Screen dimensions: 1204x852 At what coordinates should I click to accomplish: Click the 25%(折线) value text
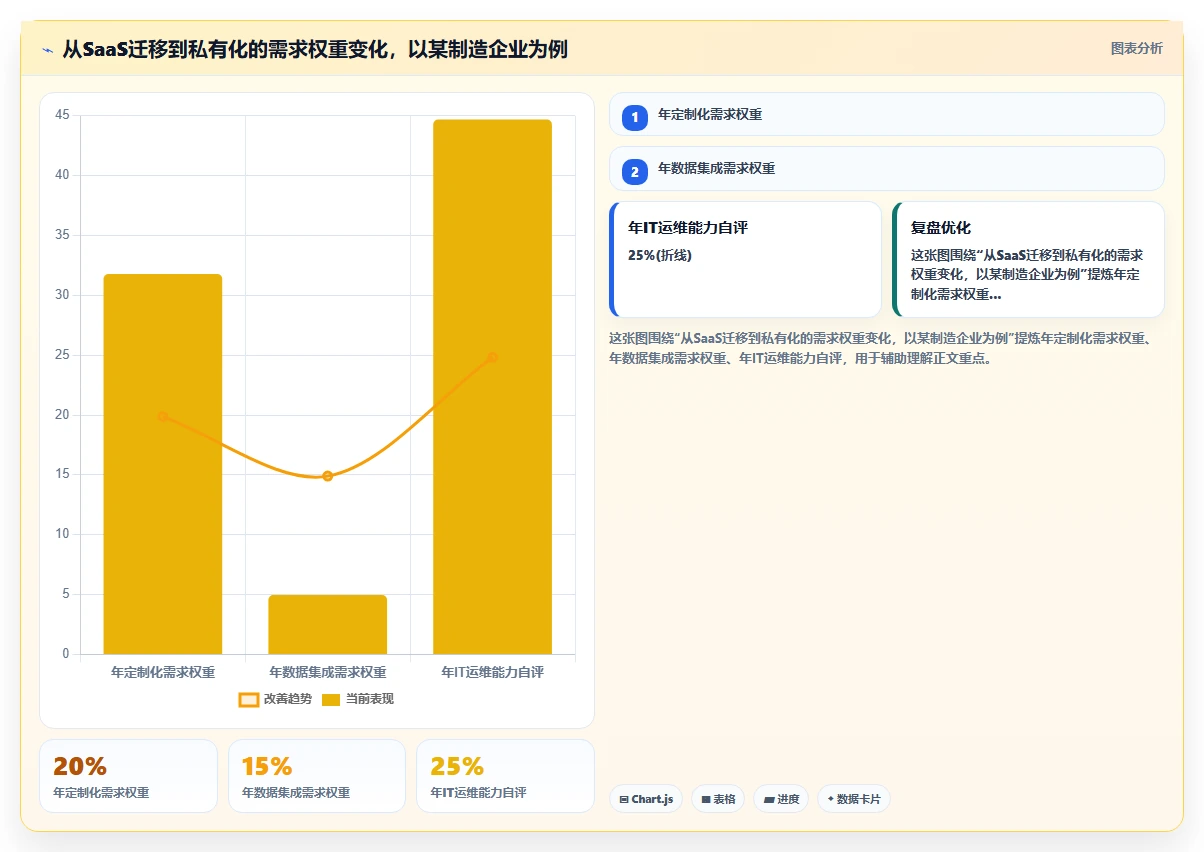click(x=660, y=255)
